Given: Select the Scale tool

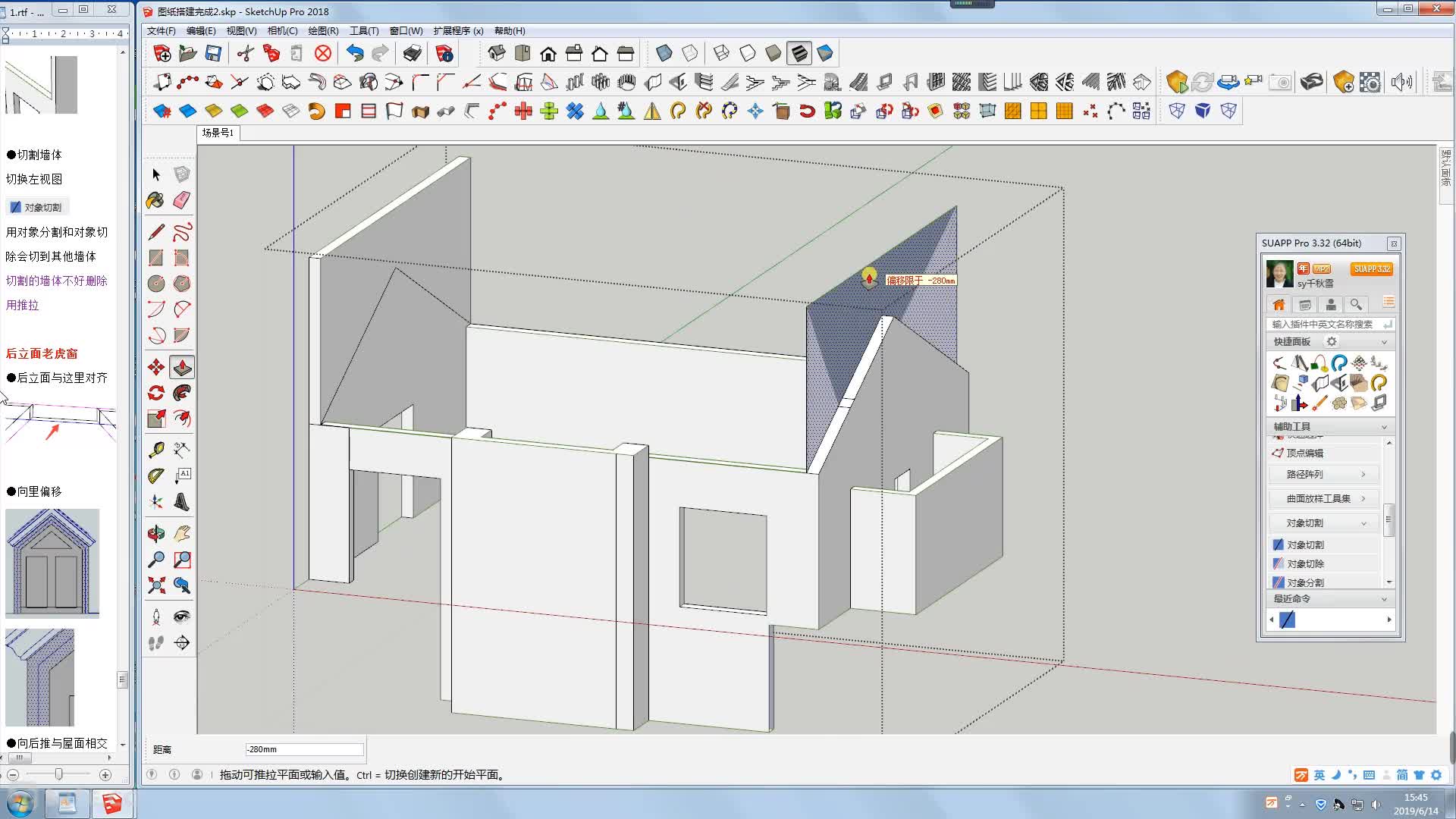Looking at the screenshot, I should click(x=156, y=419).
